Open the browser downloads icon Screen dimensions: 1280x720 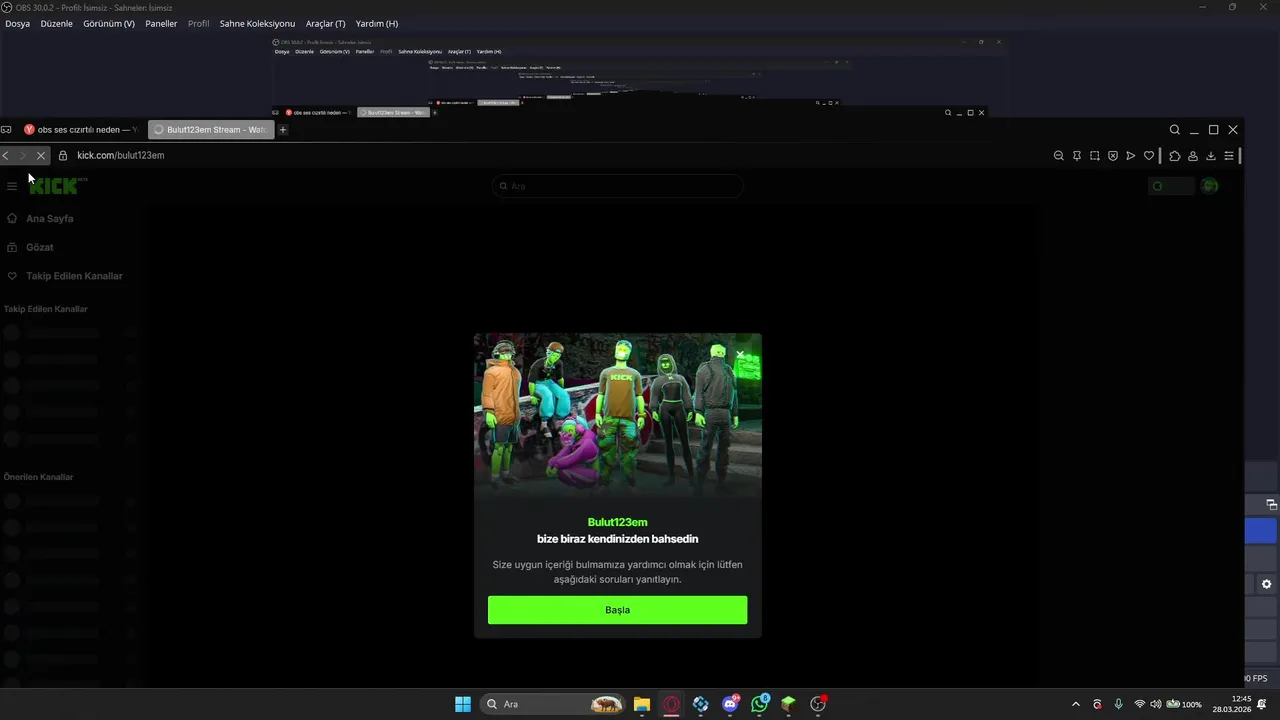point(1211,155)
